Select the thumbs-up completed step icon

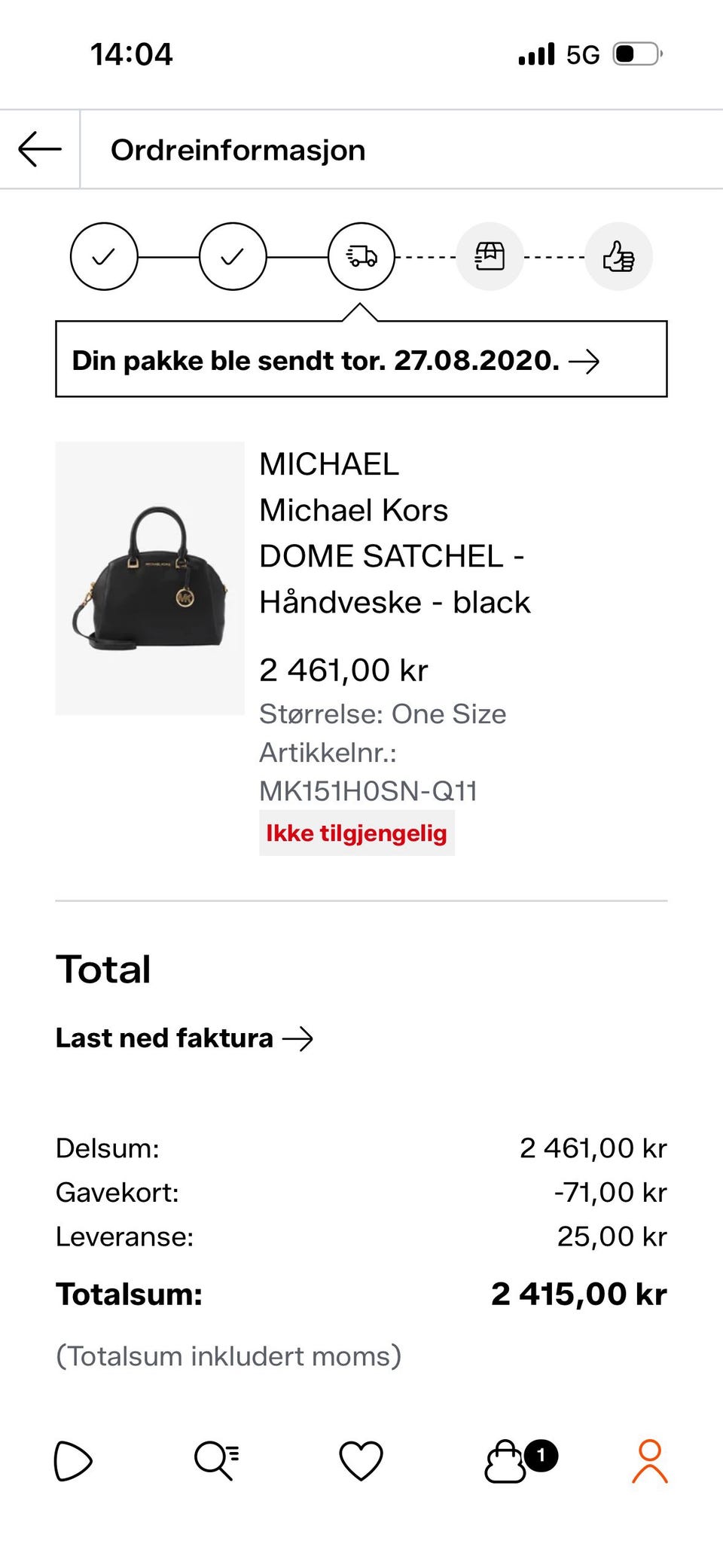coord(618,256)
